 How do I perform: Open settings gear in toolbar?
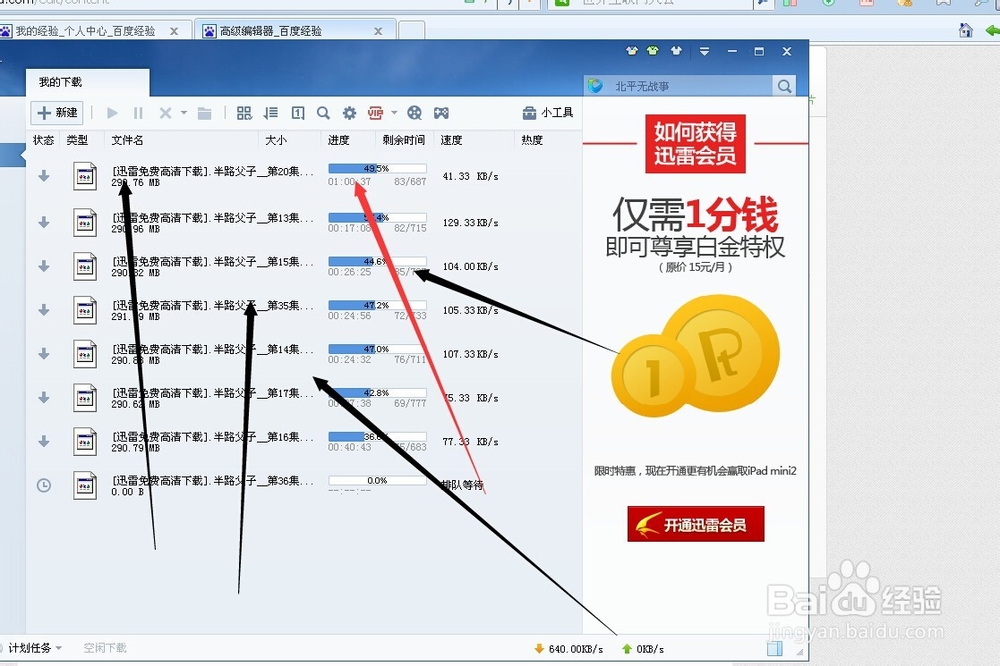tap(349, 113)
